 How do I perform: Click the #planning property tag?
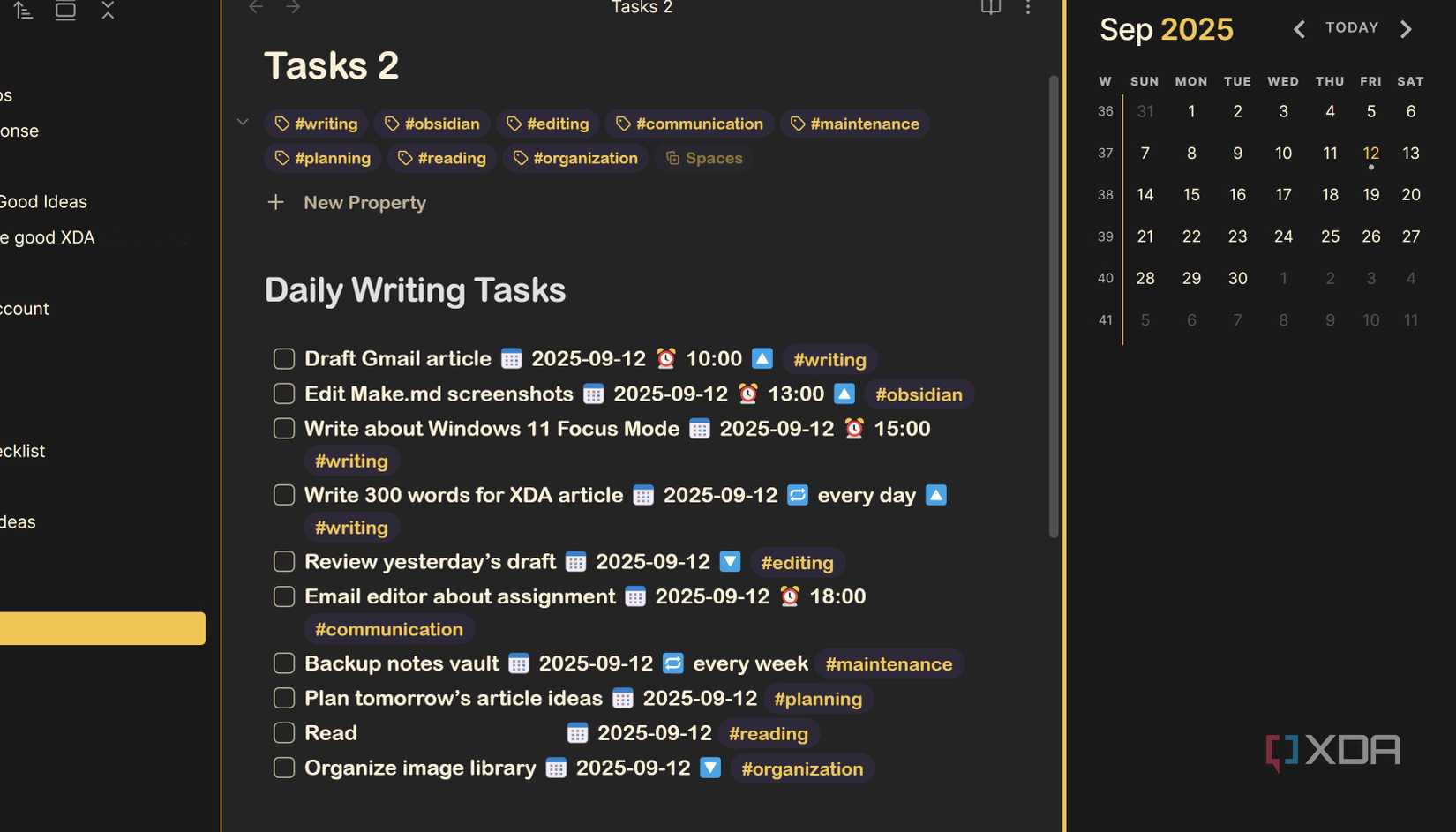coord(322,159)
